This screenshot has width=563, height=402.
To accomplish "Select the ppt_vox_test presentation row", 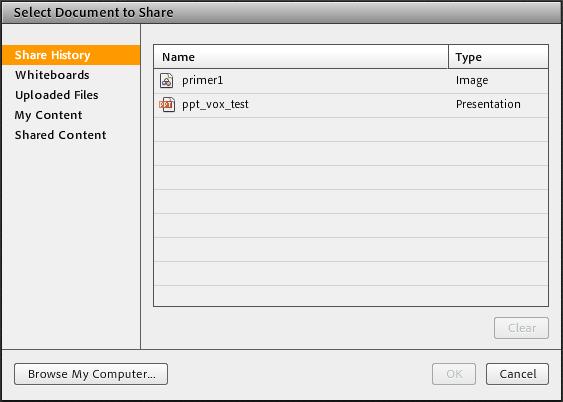I will [351, 105].
